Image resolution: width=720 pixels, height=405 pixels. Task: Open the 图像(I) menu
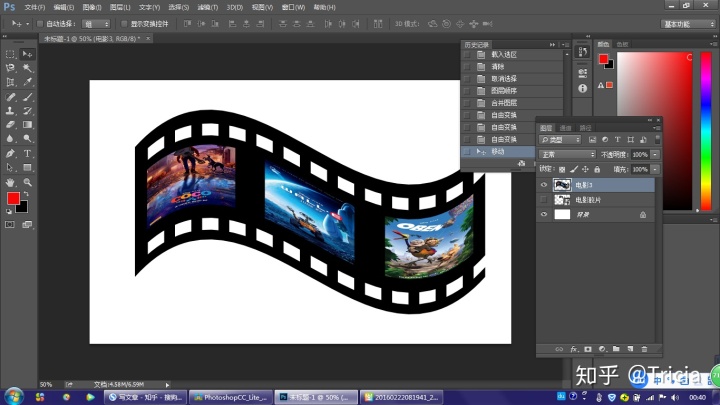92,7
